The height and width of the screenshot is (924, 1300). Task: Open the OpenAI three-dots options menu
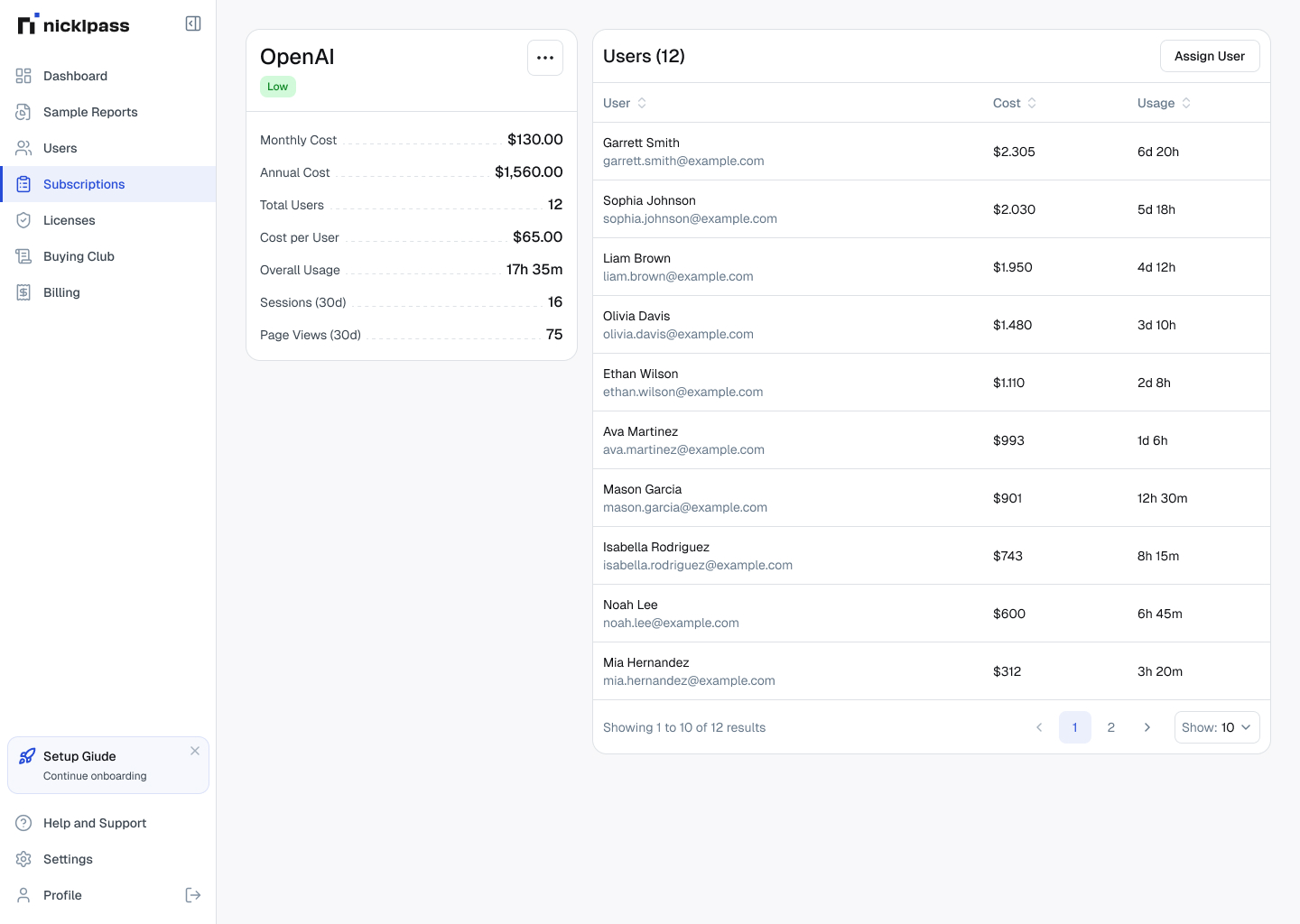coord(545,58)
